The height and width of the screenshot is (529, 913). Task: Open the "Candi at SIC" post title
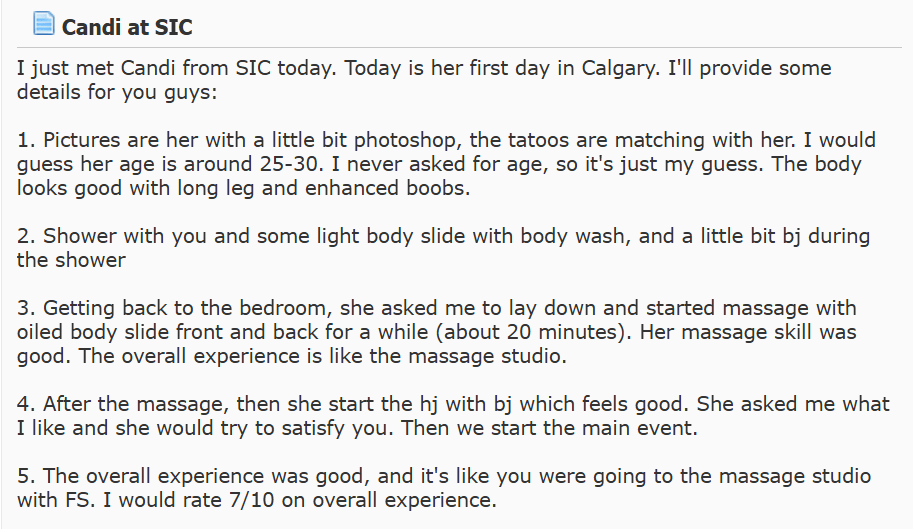pos(129,25)
